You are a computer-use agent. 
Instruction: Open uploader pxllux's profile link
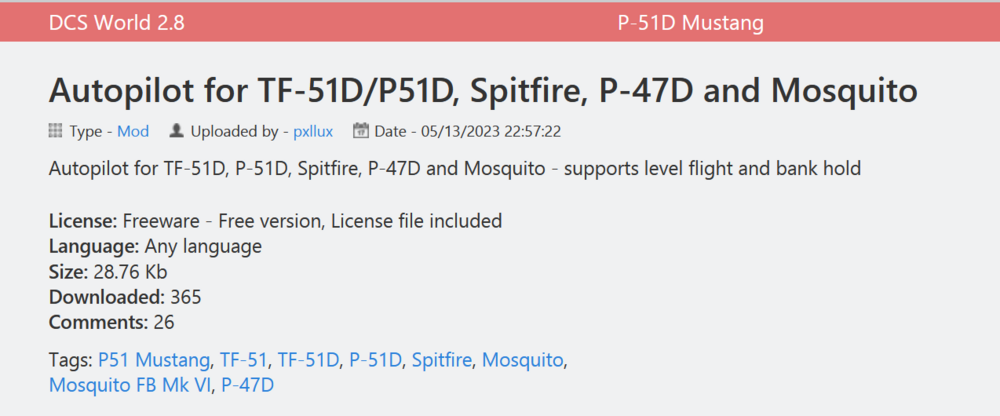tap(313, 131)
